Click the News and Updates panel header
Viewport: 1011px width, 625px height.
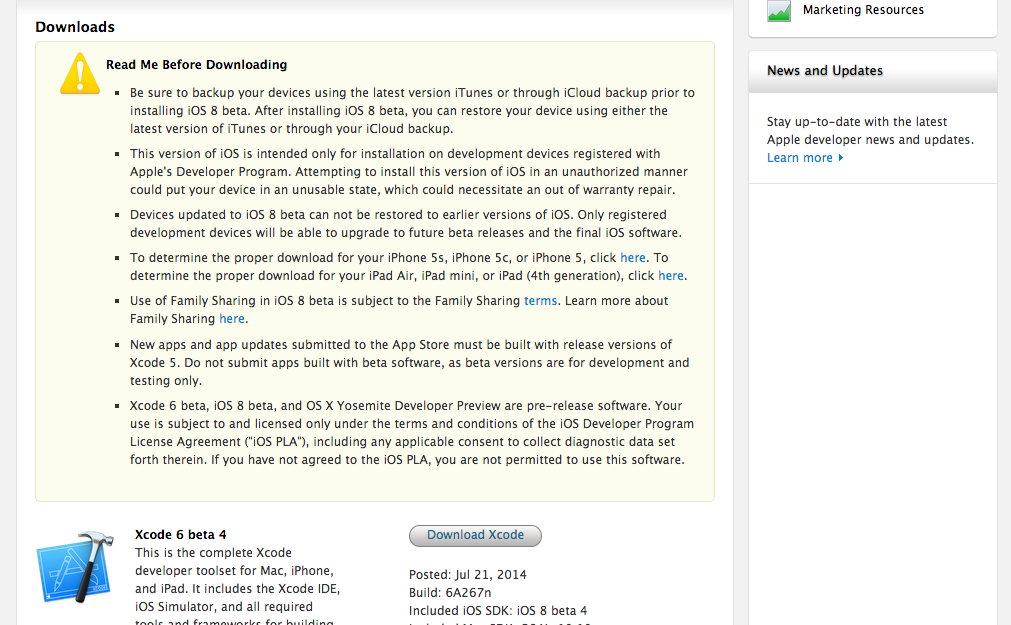pos(825,71)
